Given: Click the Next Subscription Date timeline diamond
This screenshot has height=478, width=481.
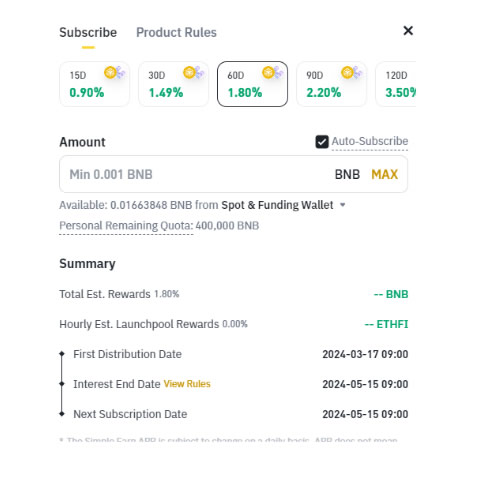Looking at the screenshot, I should point(62,414).
